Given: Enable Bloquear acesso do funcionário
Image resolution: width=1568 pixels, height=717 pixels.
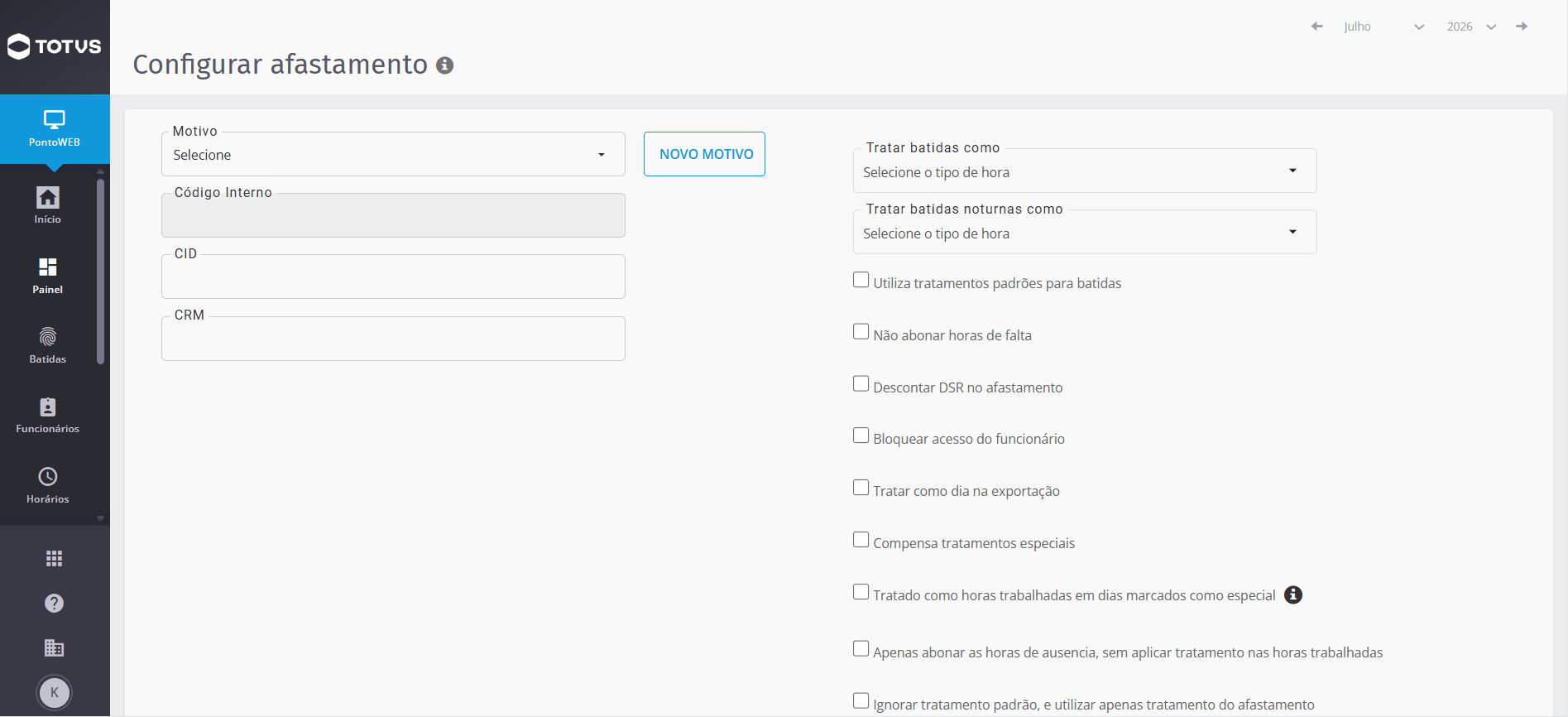Looking at the screenshot, I should tap(861, 435).
